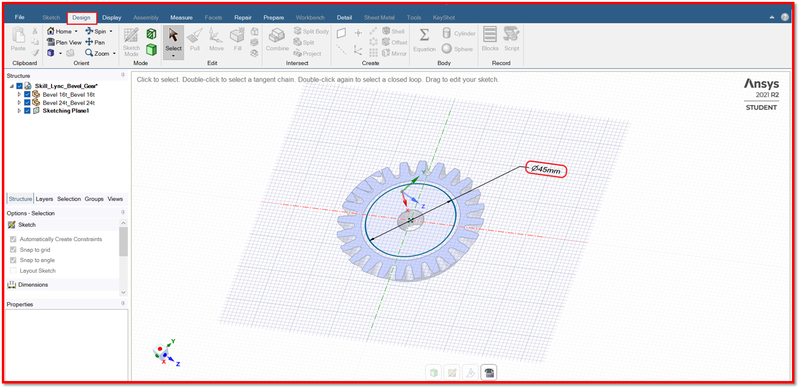Choose the Pull tool
The width and height of the screenshot is (800, 389).
pyautogui.click(x=194, y=40)
